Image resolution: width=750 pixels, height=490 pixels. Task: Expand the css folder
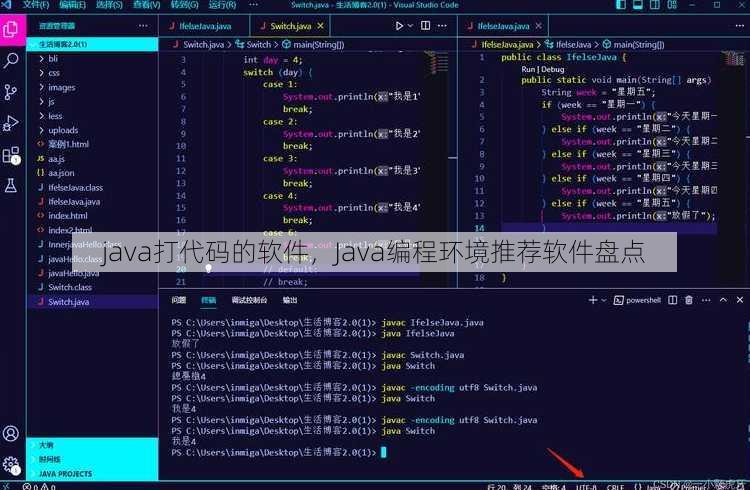click(x=92, y=73)
